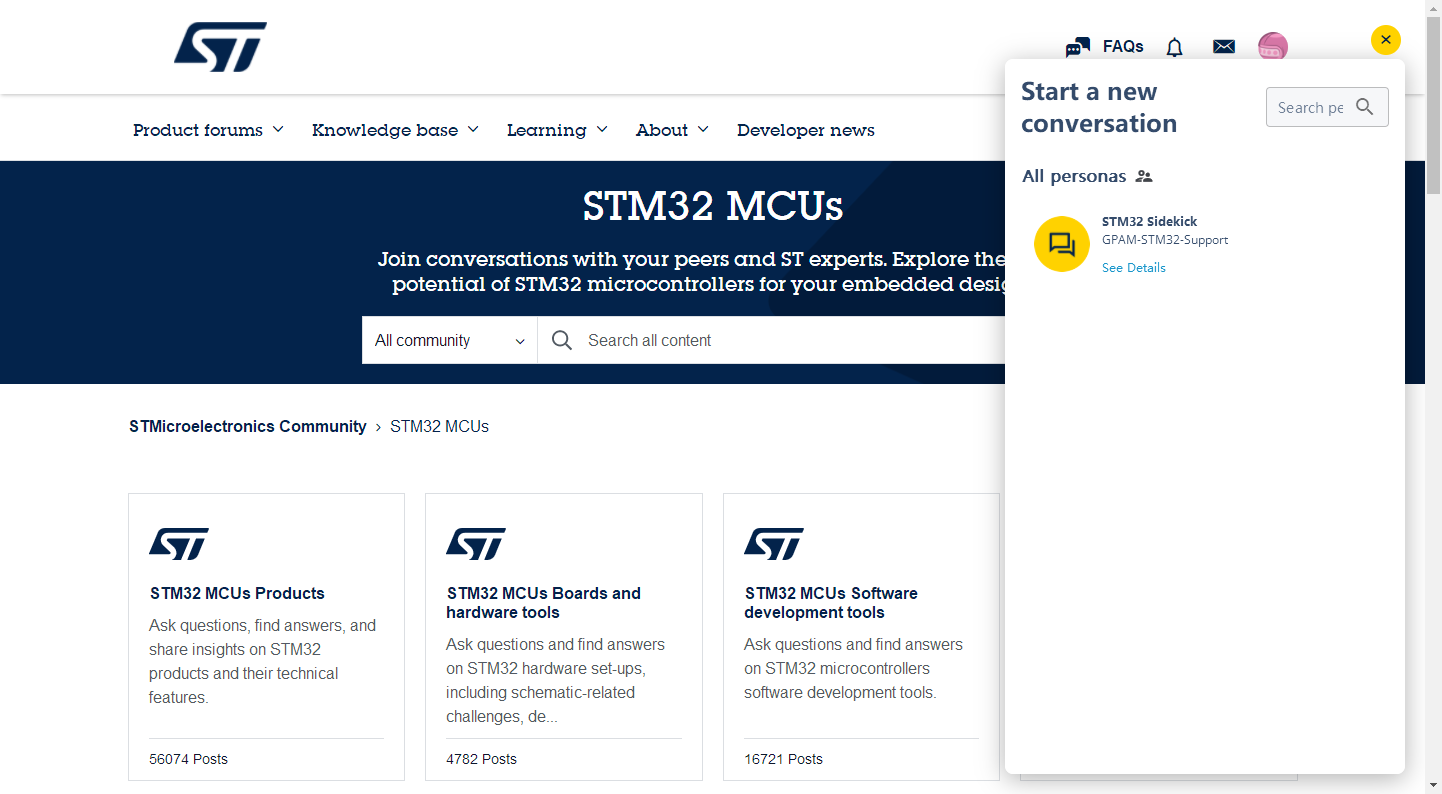This screenshot has height=794, width=1442.
Task: Click the GPAM-STM32-Support label
Action: click(1165, 240)
